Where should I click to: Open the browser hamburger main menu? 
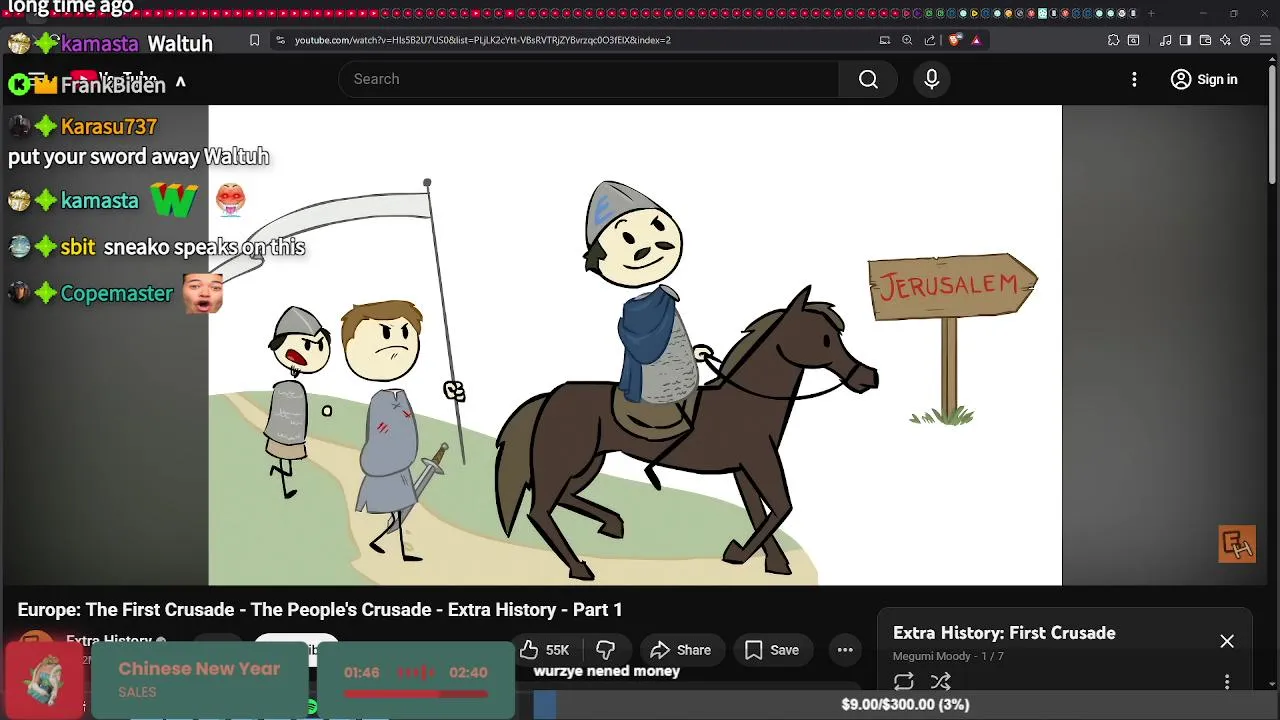1265,40
